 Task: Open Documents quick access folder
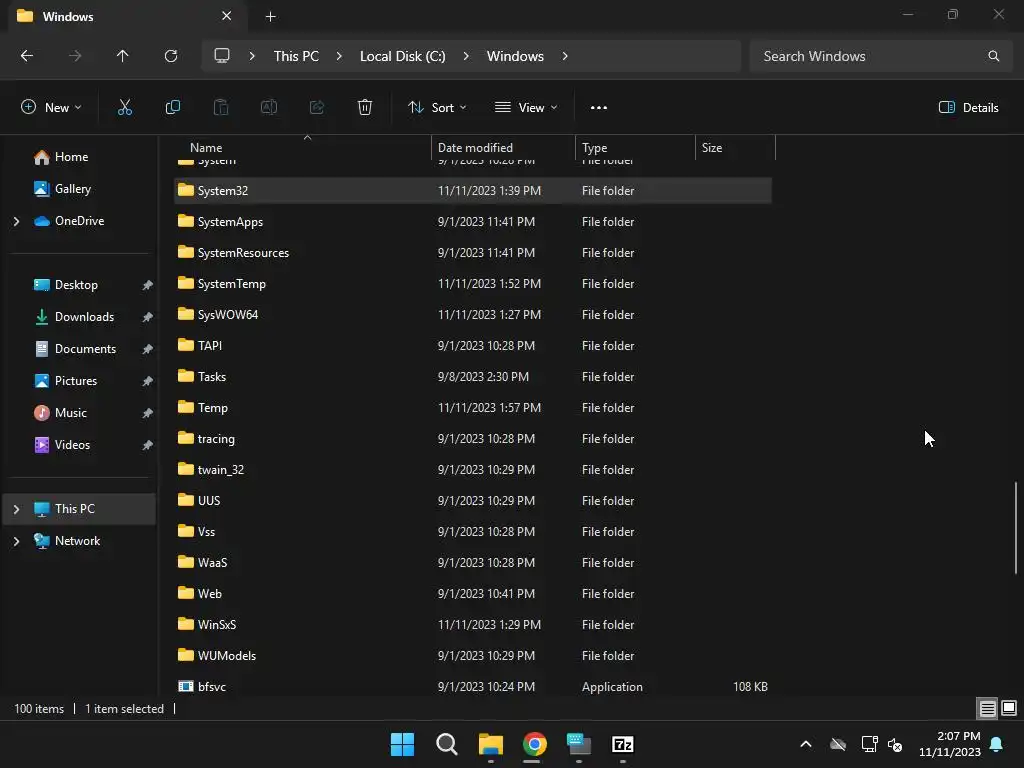pos(85,349)
